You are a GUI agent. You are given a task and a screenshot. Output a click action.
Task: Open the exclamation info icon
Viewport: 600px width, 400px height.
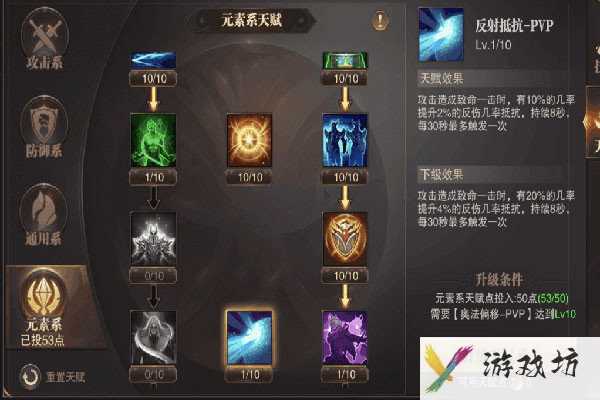coord(380,20)
